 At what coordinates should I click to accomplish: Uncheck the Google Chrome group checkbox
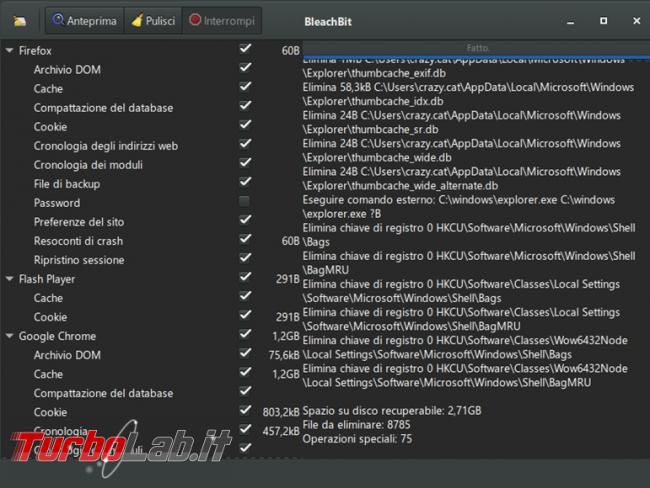coord(245,334)
